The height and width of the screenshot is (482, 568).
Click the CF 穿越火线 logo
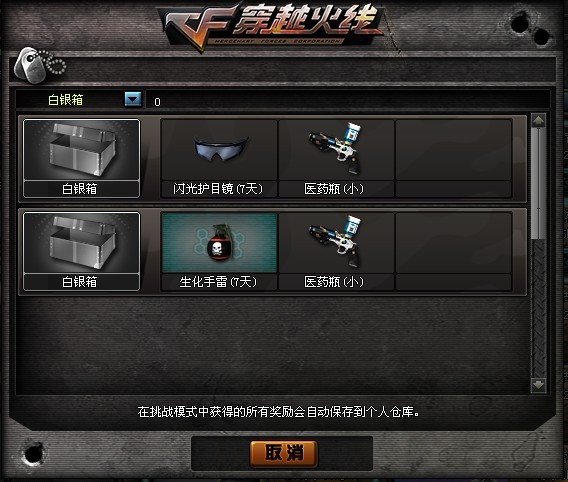pos(271,28)
